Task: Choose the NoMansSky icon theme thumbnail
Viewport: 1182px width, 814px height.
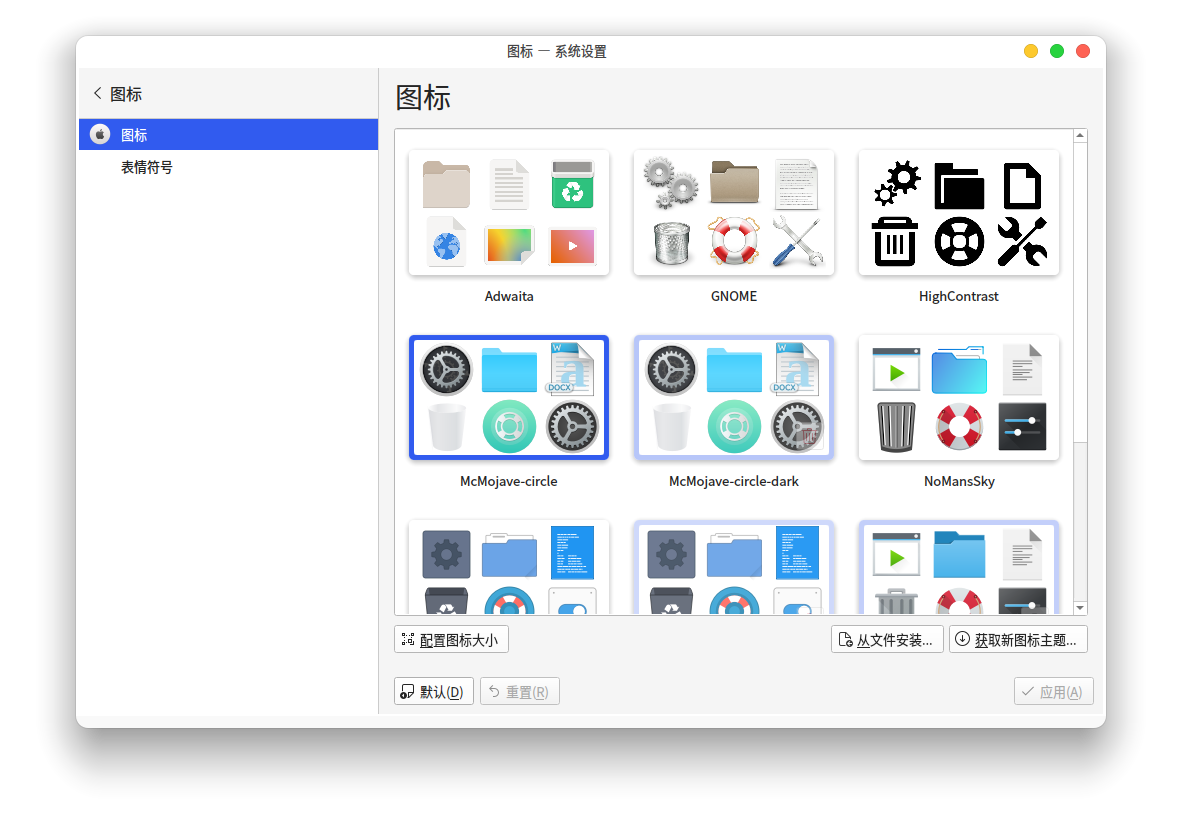Action: tap(959, 397)
